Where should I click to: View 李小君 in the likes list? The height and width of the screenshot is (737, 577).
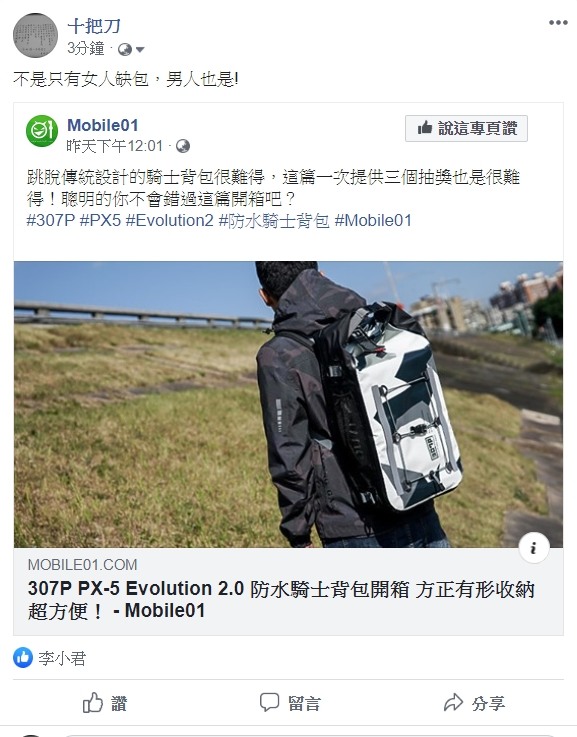tap(62, 659)
